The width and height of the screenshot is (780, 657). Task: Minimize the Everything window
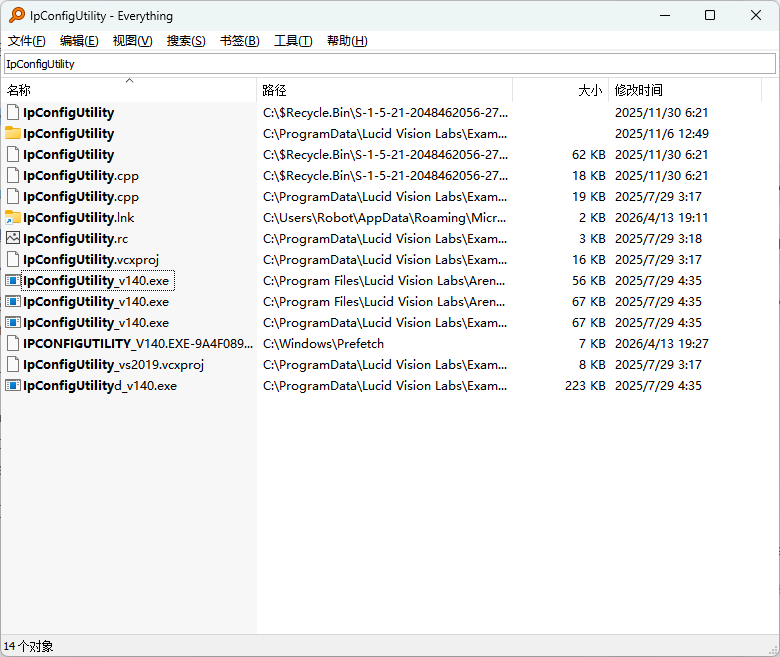[665, 15]
